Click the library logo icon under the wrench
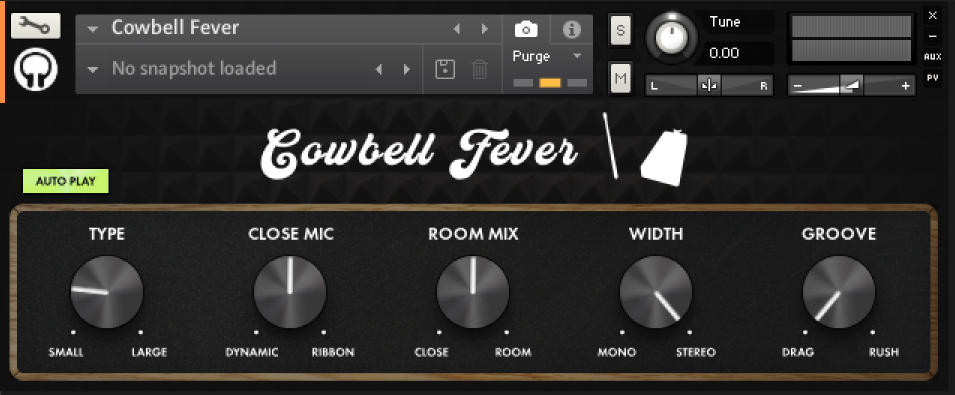Screen dimensions: 955x395 pos(35,69)
